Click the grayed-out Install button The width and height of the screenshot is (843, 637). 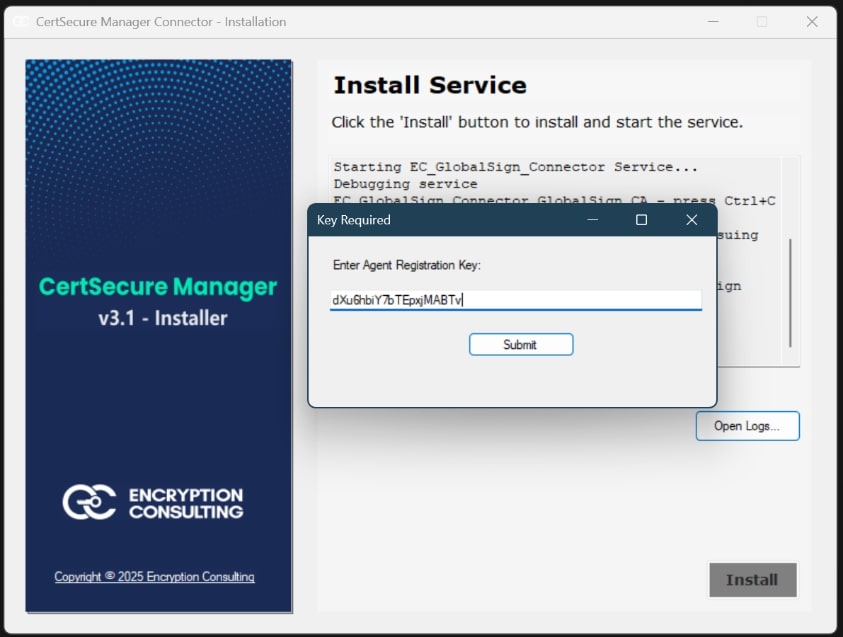753,579
